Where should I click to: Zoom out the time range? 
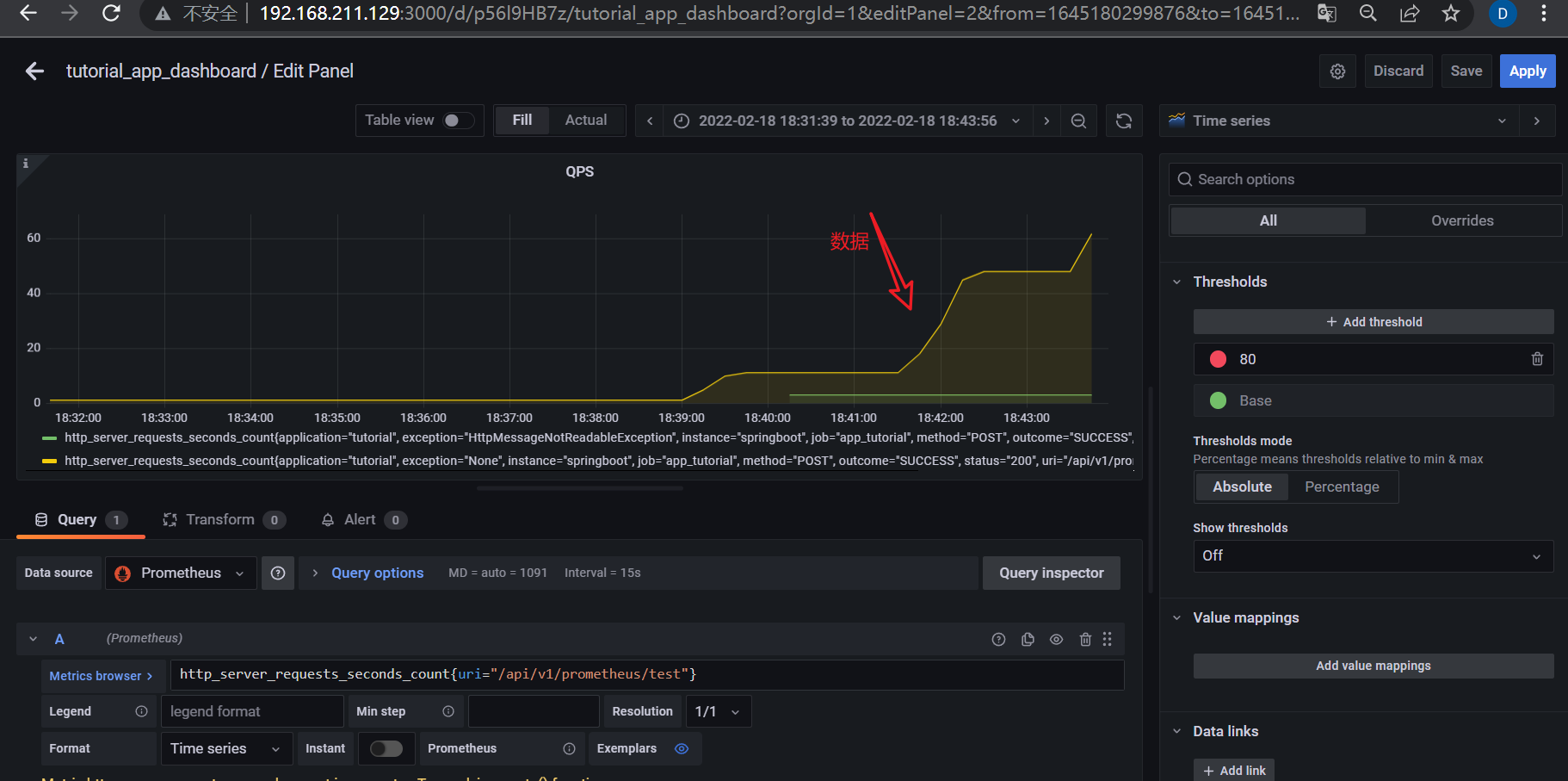[x=1078, y=121]
